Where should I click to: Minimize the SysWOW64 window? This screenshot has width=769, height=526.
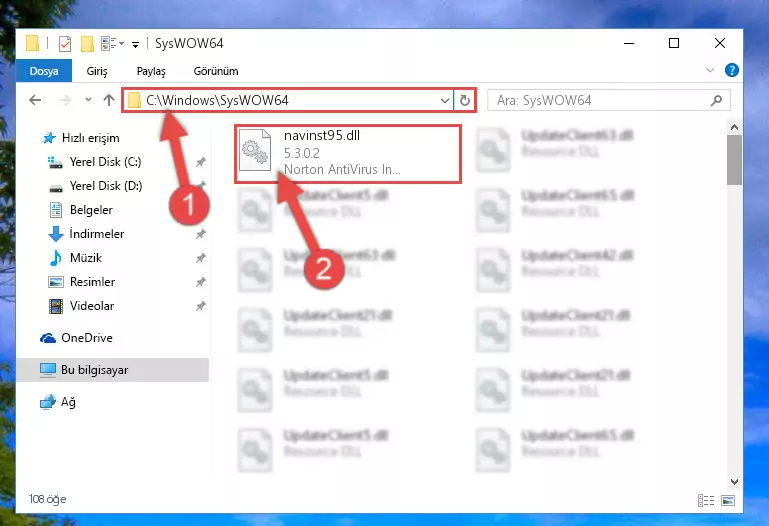[x=629, y=43]
